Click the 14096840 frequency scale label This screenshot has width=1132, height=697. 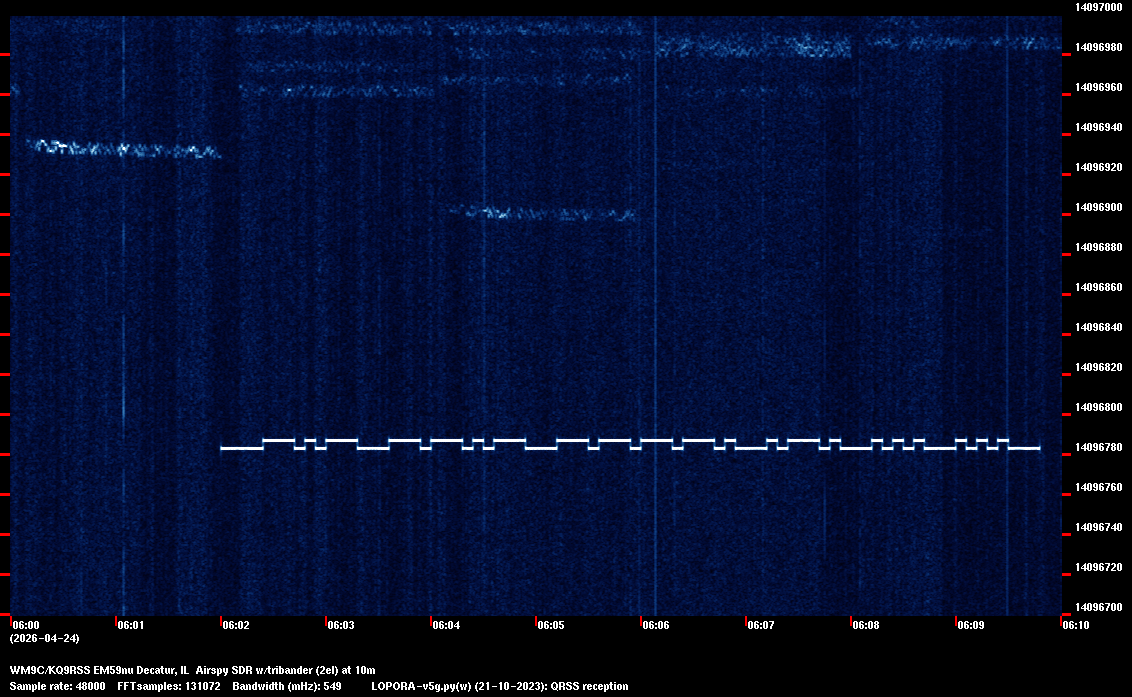click(x=1097, y=327)
